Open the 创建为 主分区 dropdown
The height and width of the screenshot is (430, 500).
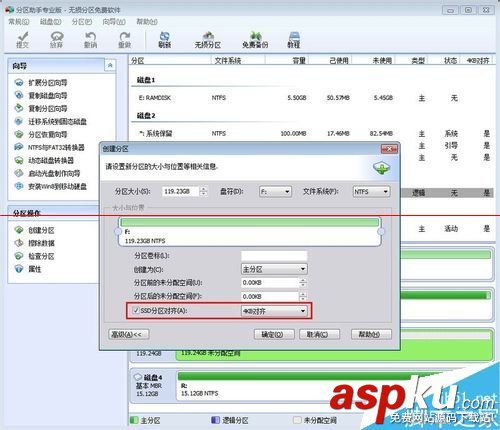click(274, 269)
